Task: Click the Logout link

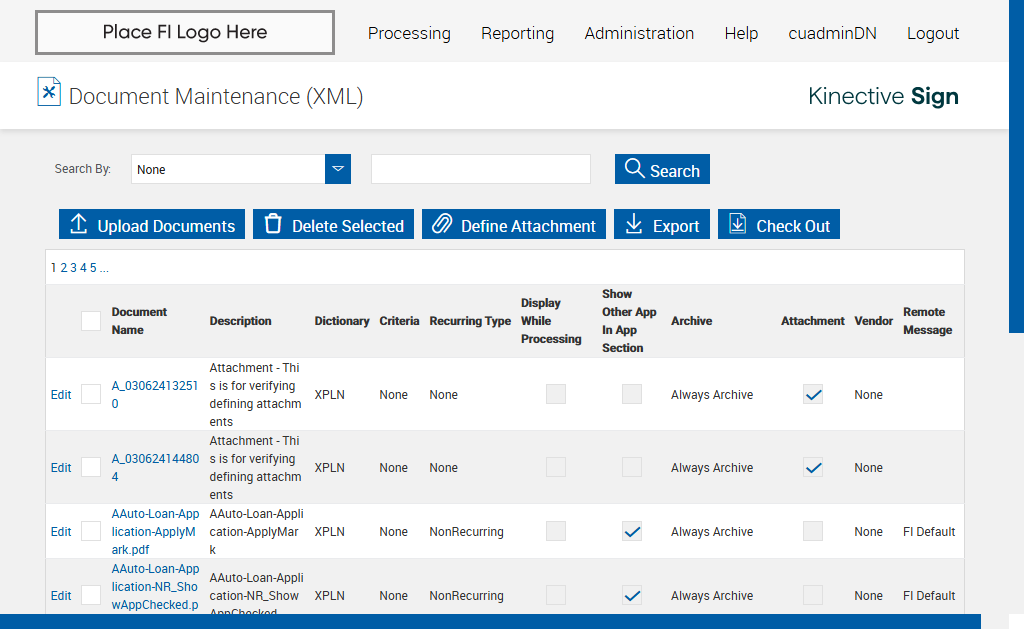Action: [x=932, y=33]
